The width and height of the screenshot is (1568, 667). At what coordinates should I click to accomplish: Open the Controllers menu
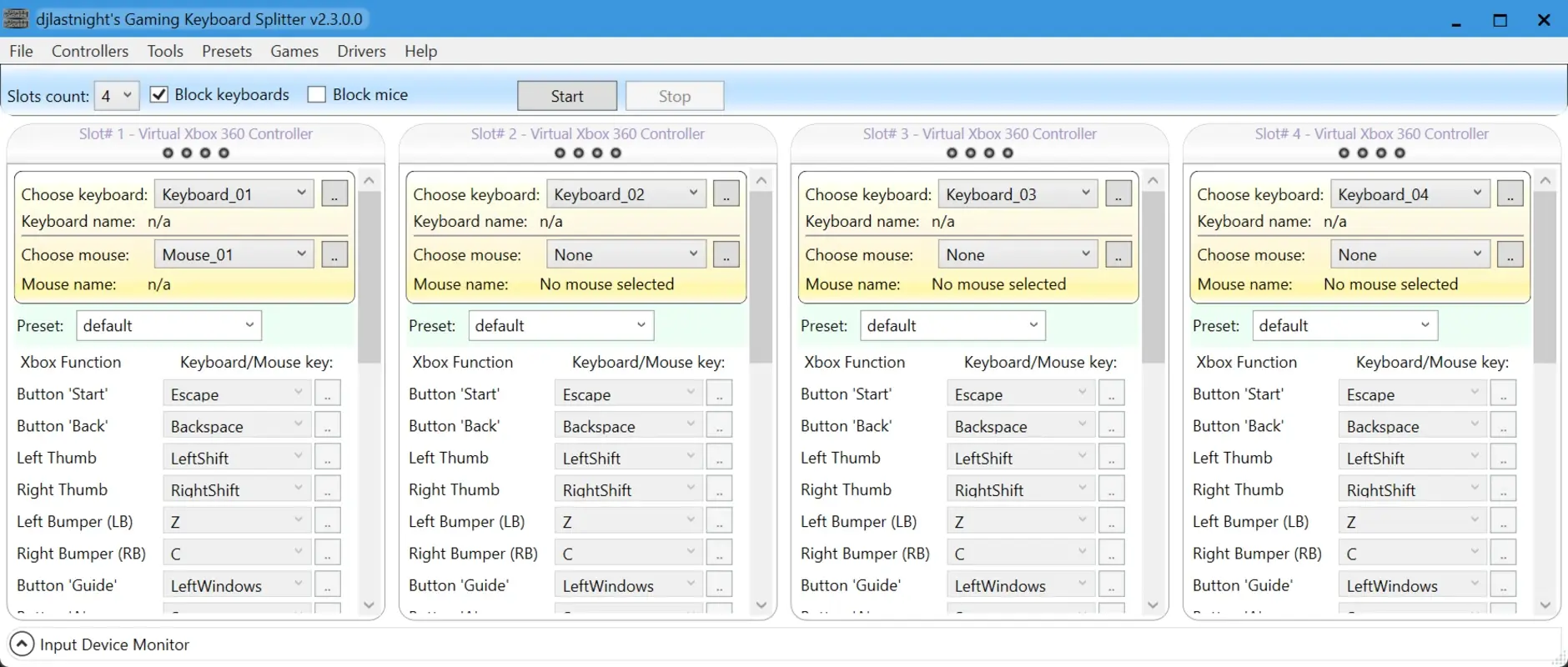pos(90,51)
